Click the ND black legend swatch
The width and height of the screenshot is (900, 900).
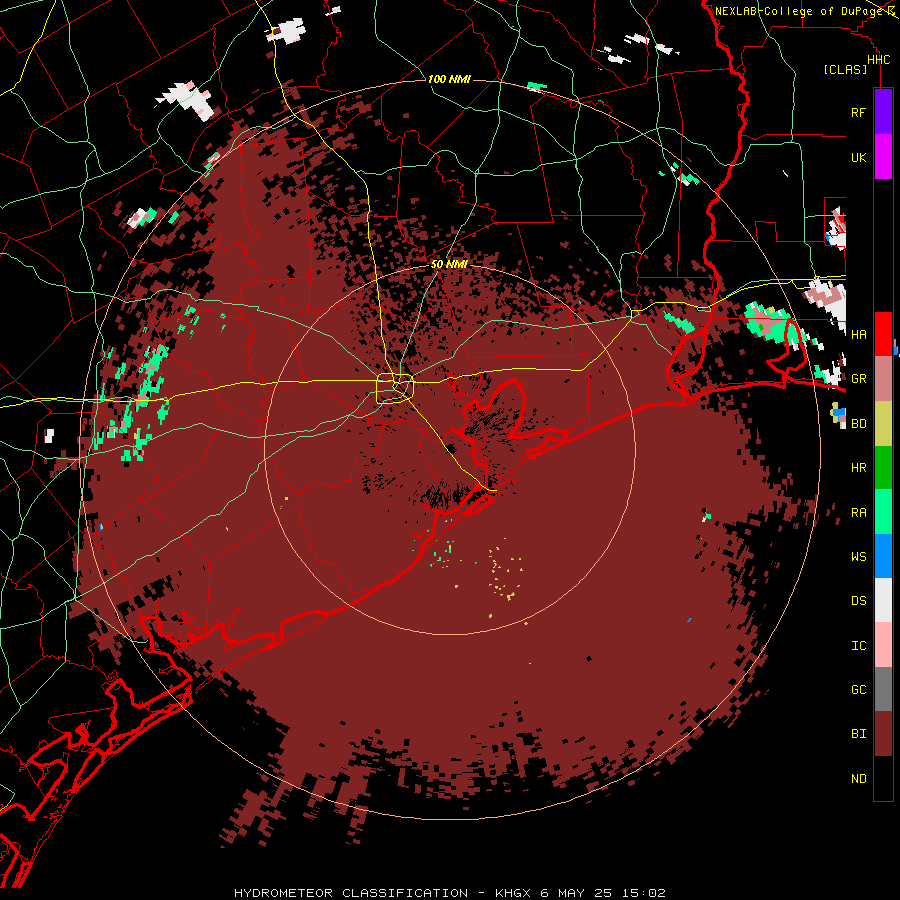tap(883, 778)
